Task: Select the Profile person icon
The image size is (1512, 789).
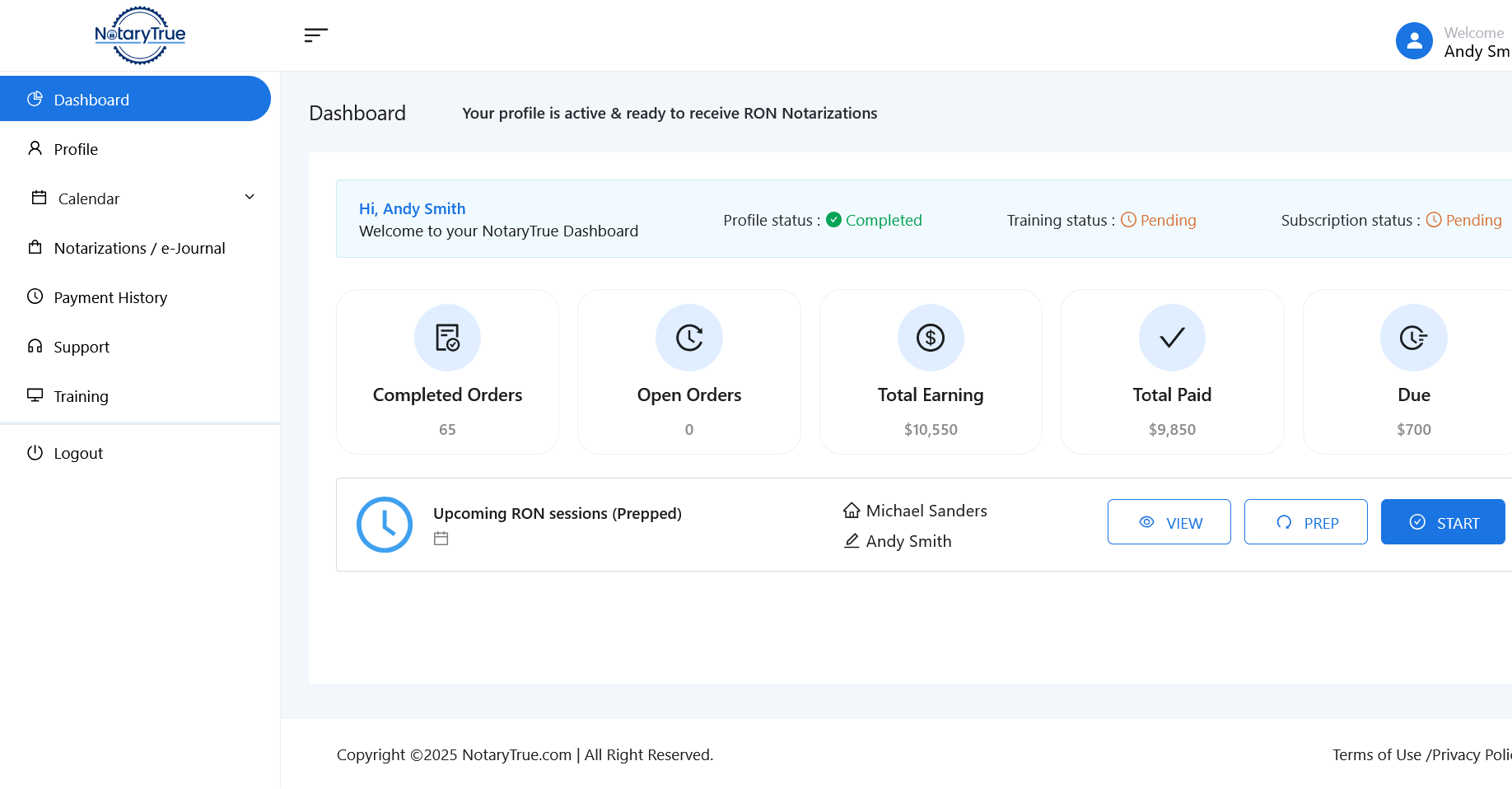Action: pos(35,148)
